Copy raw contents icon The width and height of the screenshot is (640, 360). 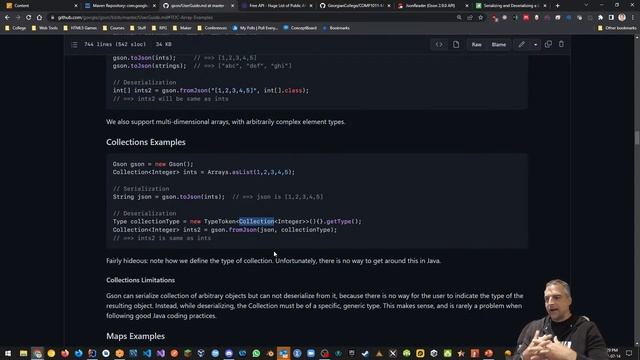(x=548, y=44)
